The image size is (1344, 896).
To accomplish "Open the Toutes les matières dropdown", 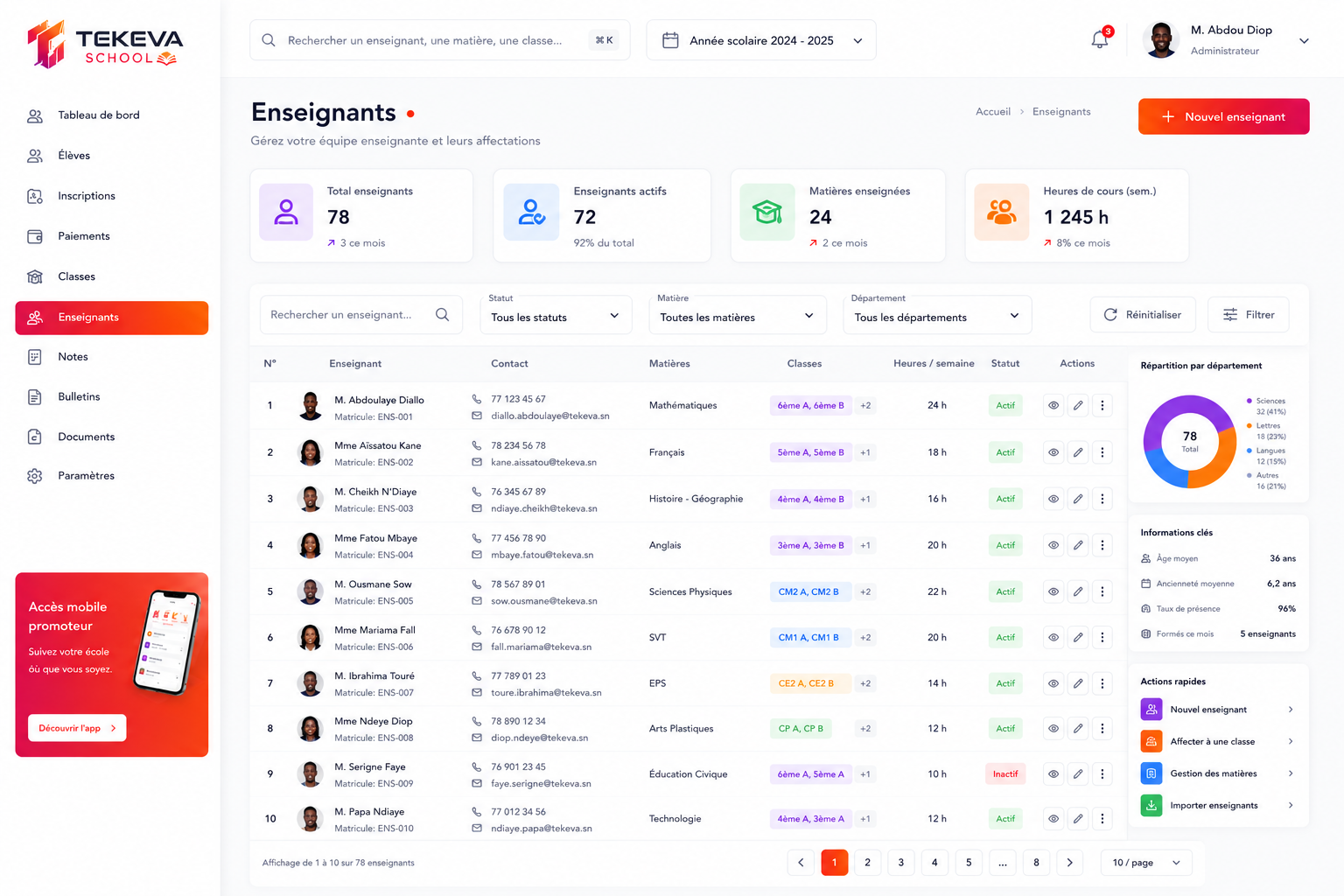I will 738,316.
